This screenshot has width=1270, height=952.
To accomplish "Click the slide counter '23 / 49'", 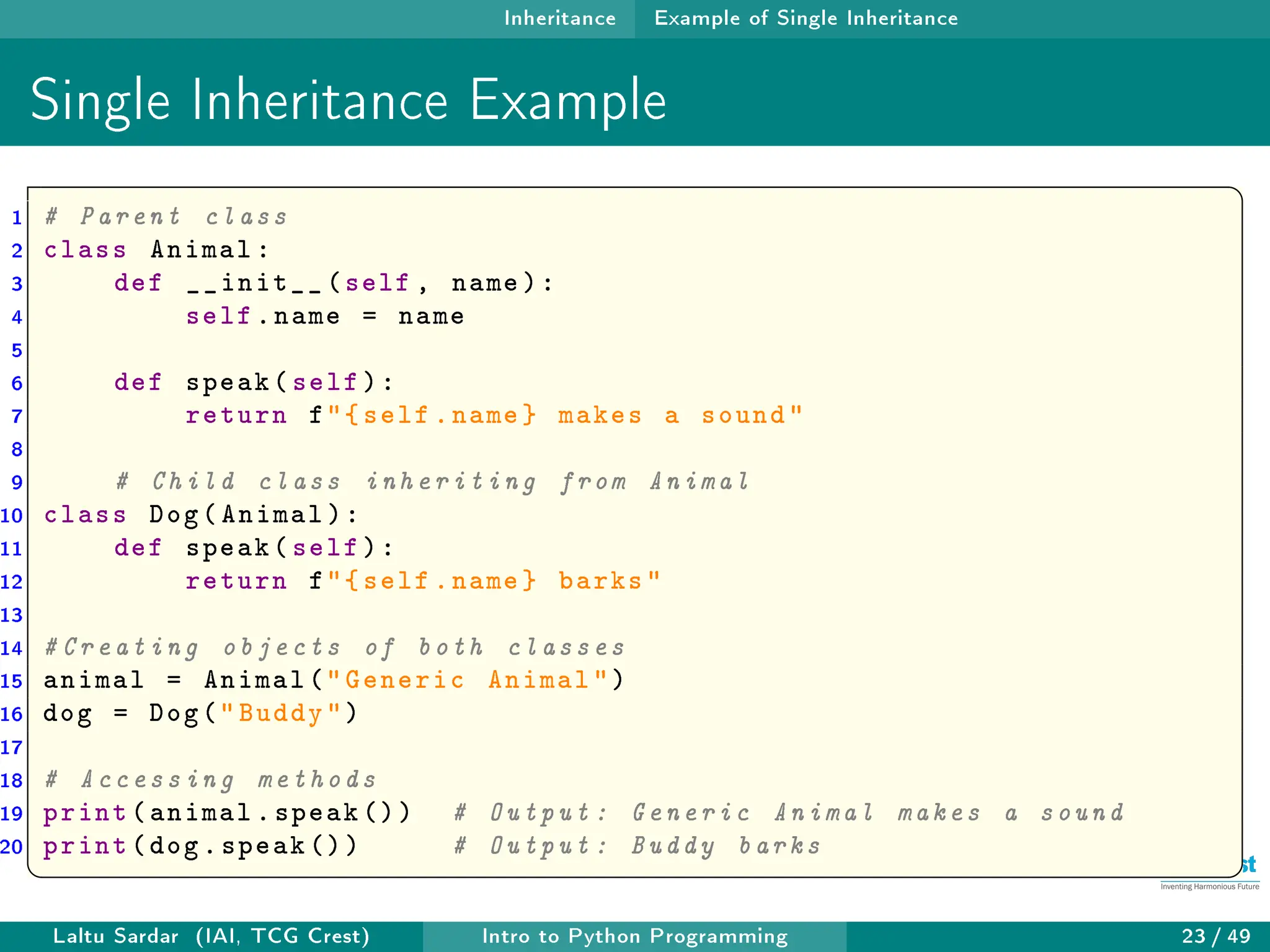I will 1216,936.
